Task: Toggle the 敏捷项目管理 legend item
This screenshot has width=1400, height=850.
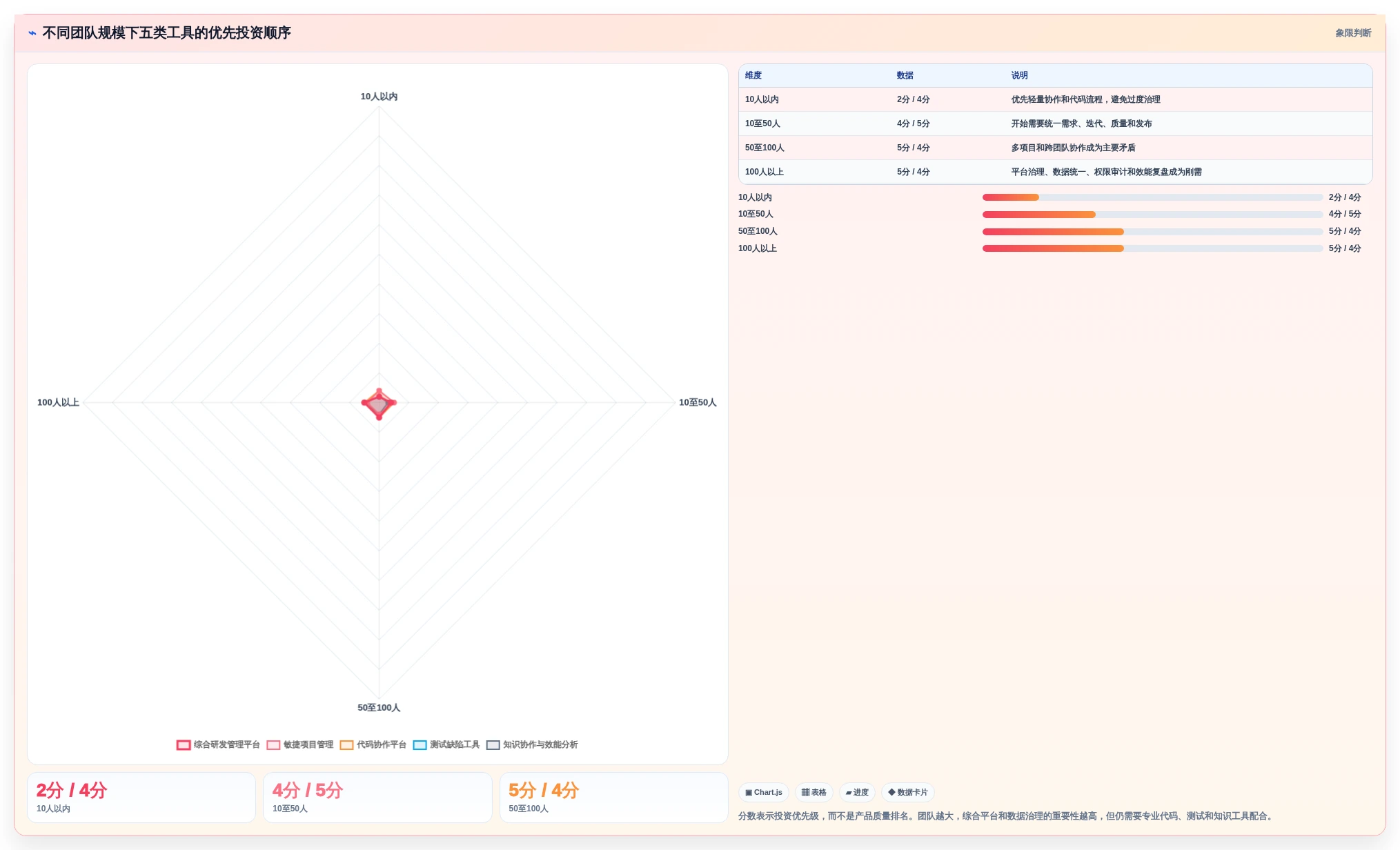Action: tap(300, 745)
